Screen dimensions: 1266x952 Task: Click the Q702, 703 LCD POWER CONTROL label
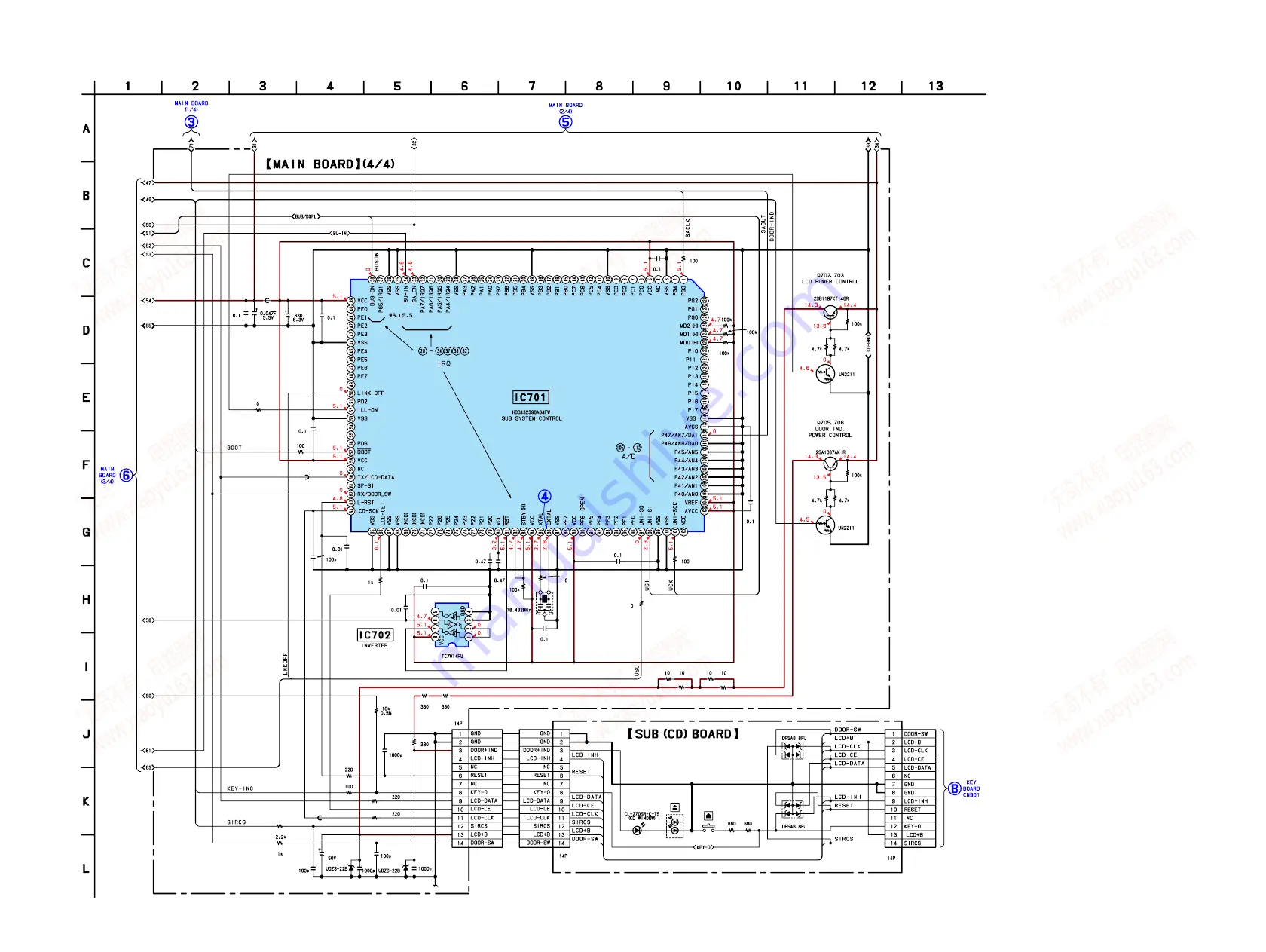point(830,279)
